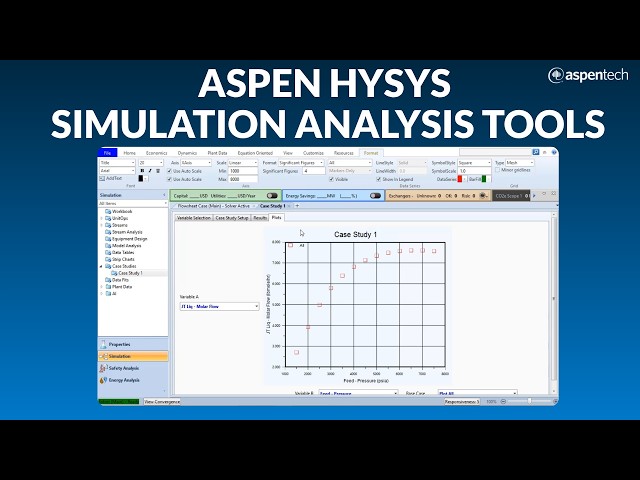Switch on the Energy Savings toggle
This screenshot has width=640, height=480.
(x=375, y=196)
